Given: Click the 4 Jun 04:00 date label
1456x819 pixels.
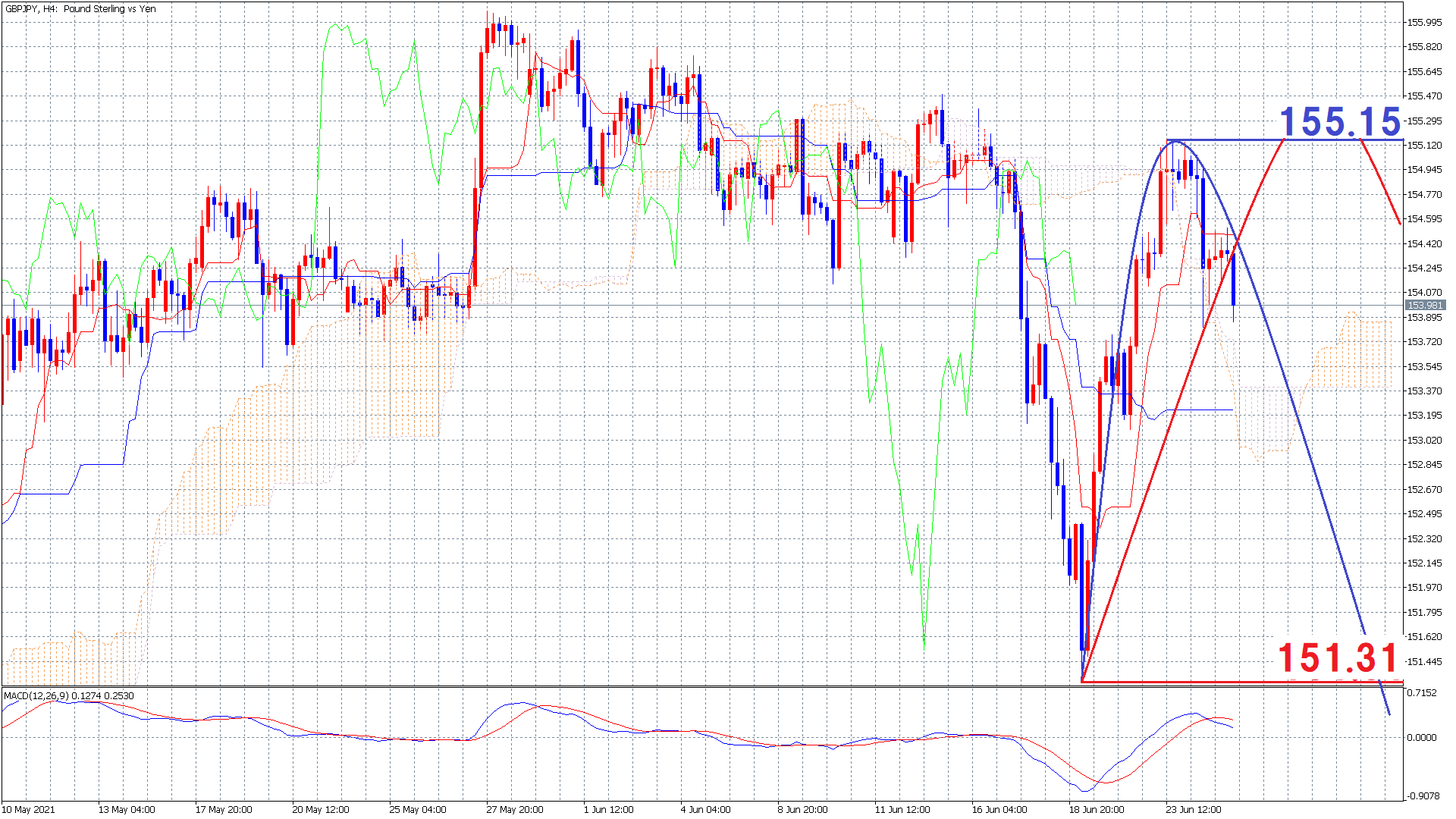Looking at the screenshot, I should [x=705, y=809].
